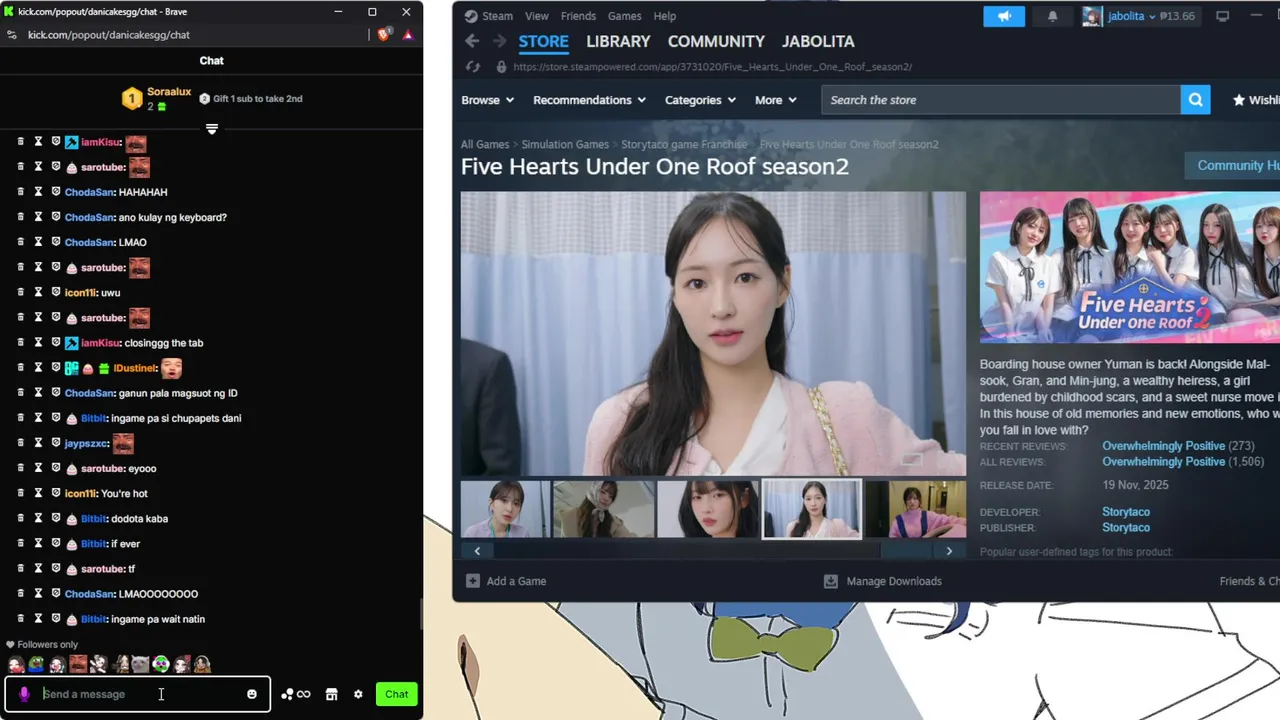Click hourglass on 'LMAOOOOOOOO' message
1280x720 pixels.
38,593
